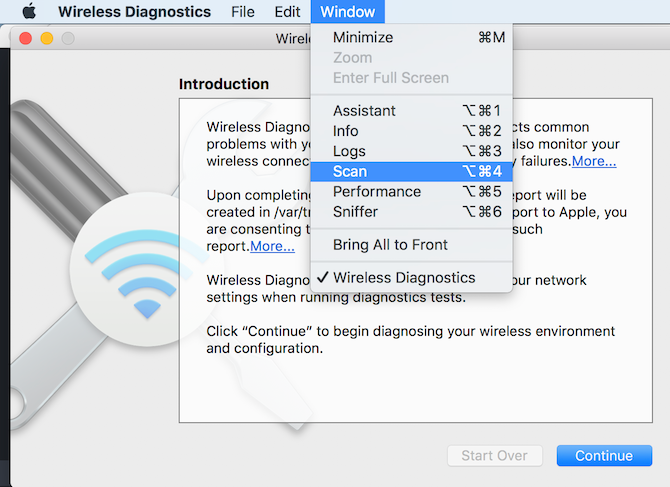Open the second More... link after 'report.'
The image size is (670, 487).
tap(272, 246)
